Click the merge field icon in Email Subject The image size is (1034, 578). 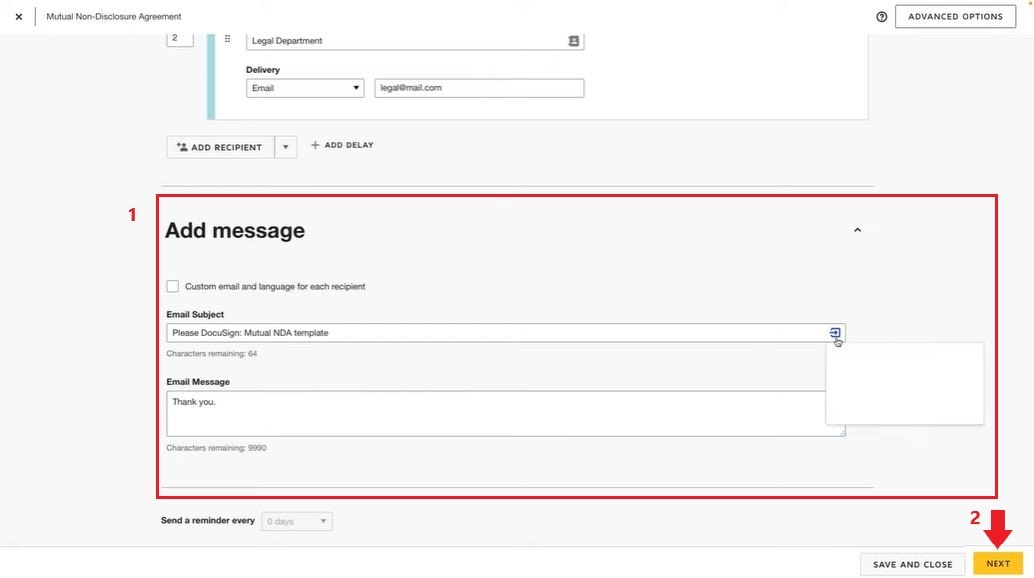835,332
